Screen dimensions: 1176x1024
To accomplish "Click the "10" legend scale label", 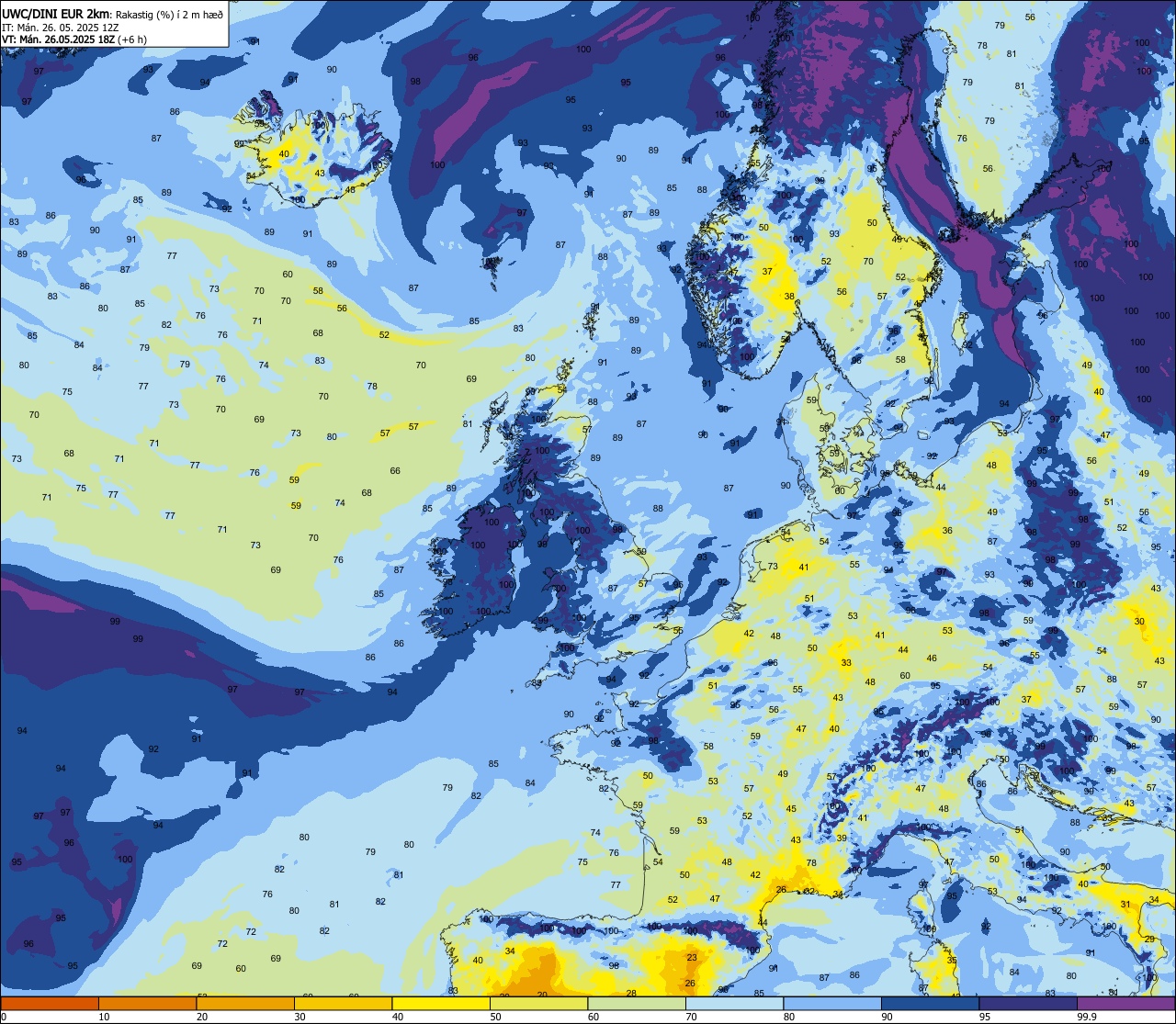I will point(105,1017).
